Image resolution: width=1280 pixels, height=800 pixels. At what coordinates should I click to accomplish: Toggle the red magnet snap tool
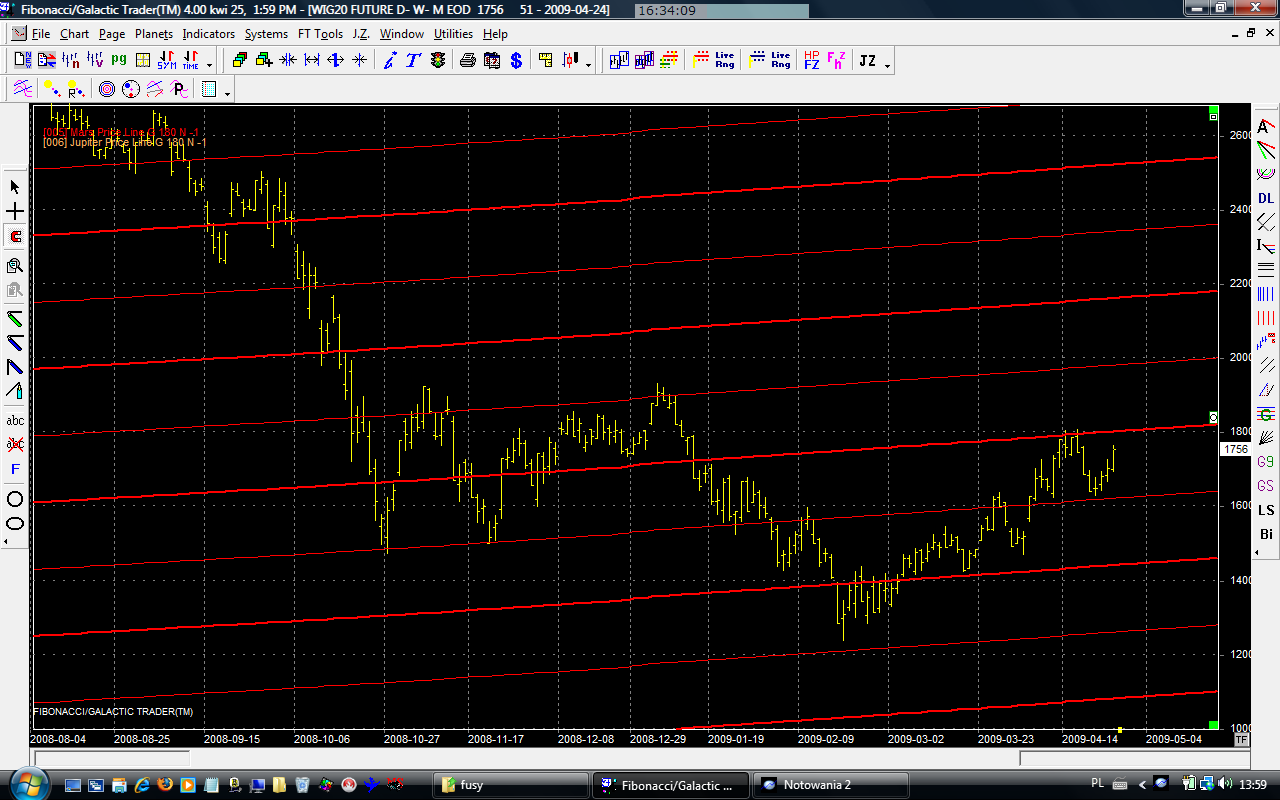pyautogui.click(x=15, y=237)
